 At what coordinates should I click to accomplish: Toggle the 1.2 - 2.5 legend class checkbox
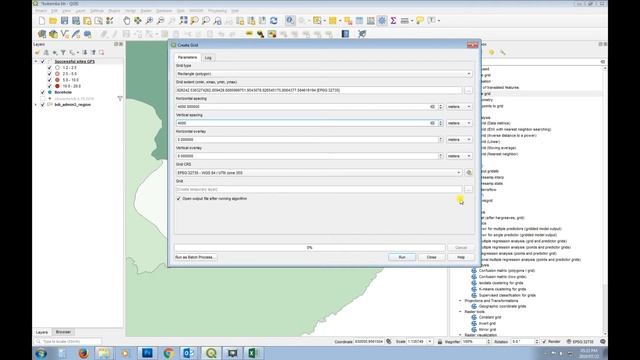tap(49, 68)
